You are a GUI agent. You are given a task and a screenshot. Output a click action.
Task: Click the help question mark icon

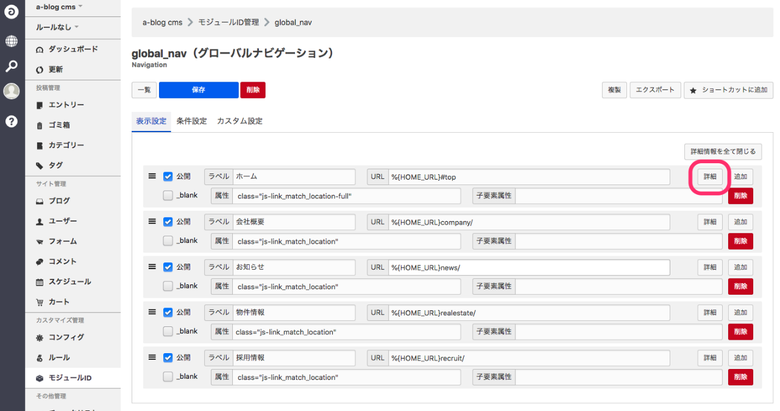click(x=12, y=121)
